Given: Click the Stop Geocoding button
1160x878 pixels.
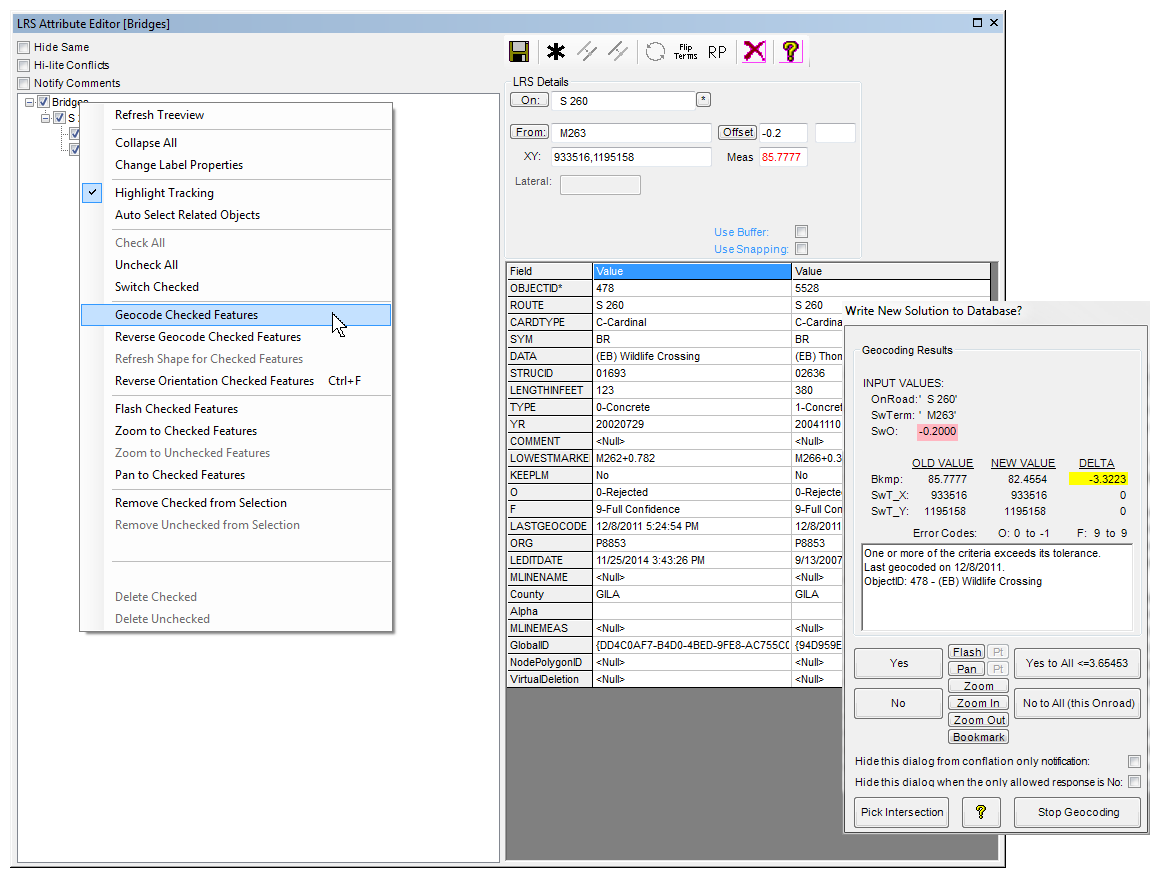Looking at the screenshot, I should [x=1078, y=812].
